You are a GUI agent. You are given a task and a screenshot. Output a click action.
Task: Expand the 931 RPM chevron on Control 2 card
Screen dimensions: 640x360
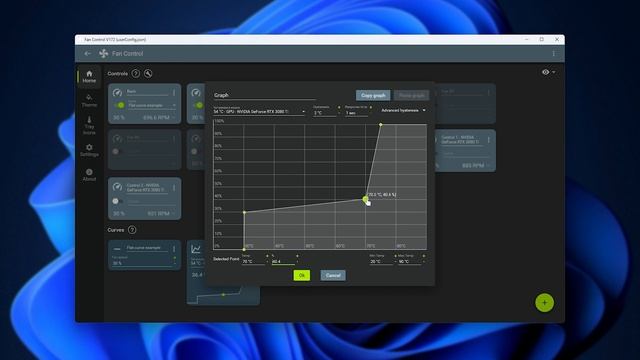tap(173, 213)
